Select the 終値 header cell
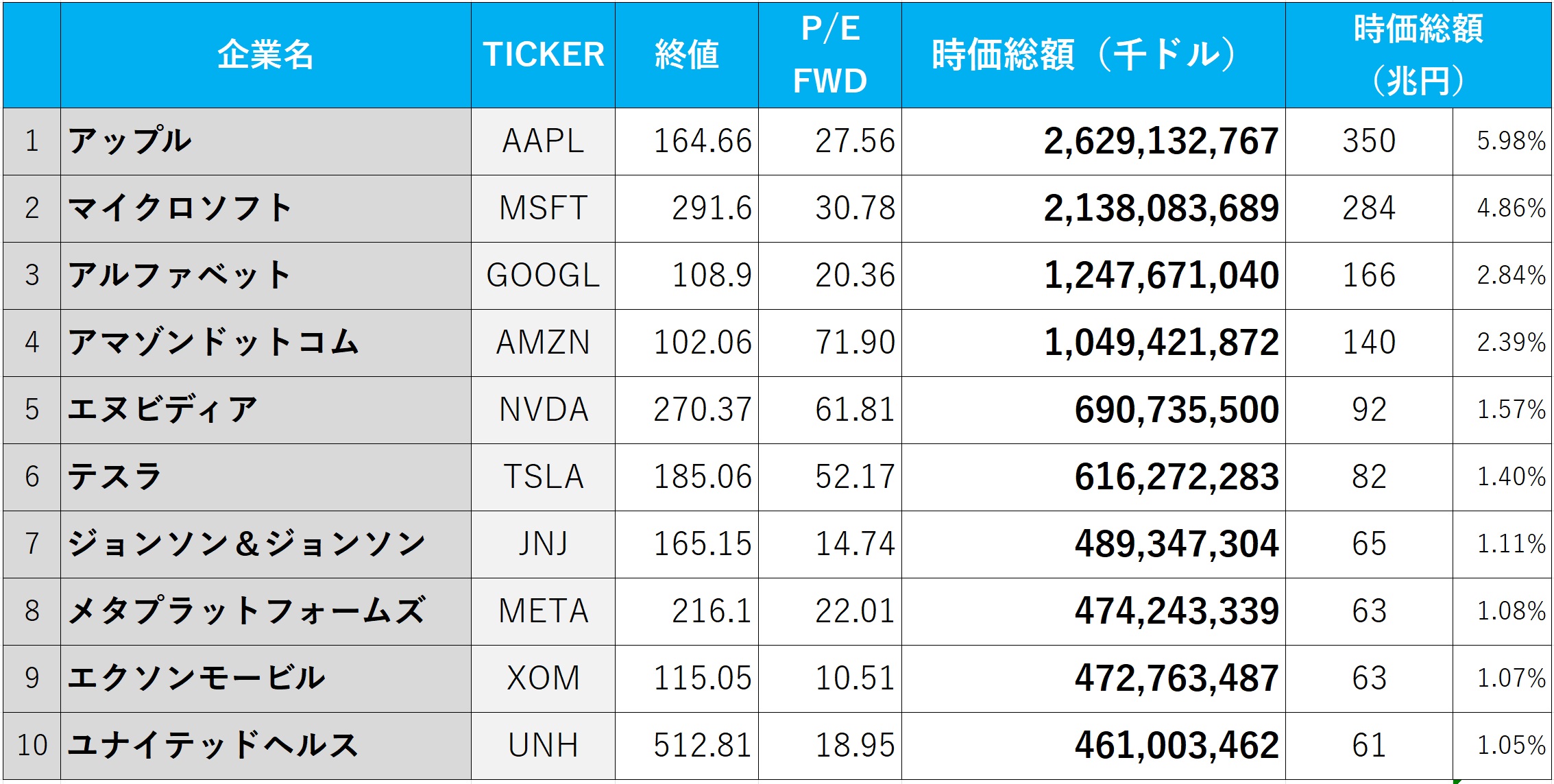The width and height of the screenshot is (1554, 784). (686, 55)
